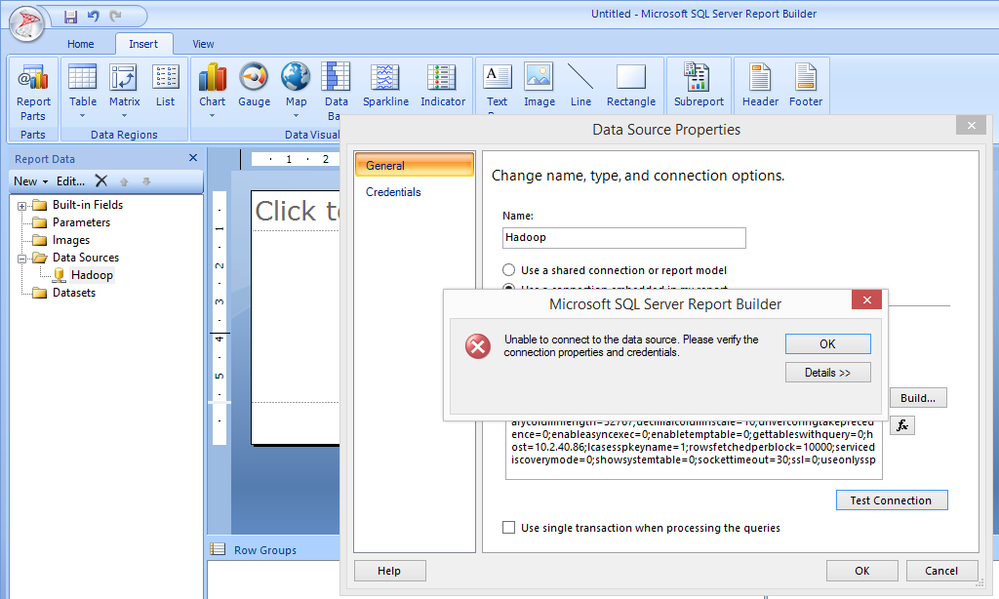Select the Images folder

pos(71,240)
